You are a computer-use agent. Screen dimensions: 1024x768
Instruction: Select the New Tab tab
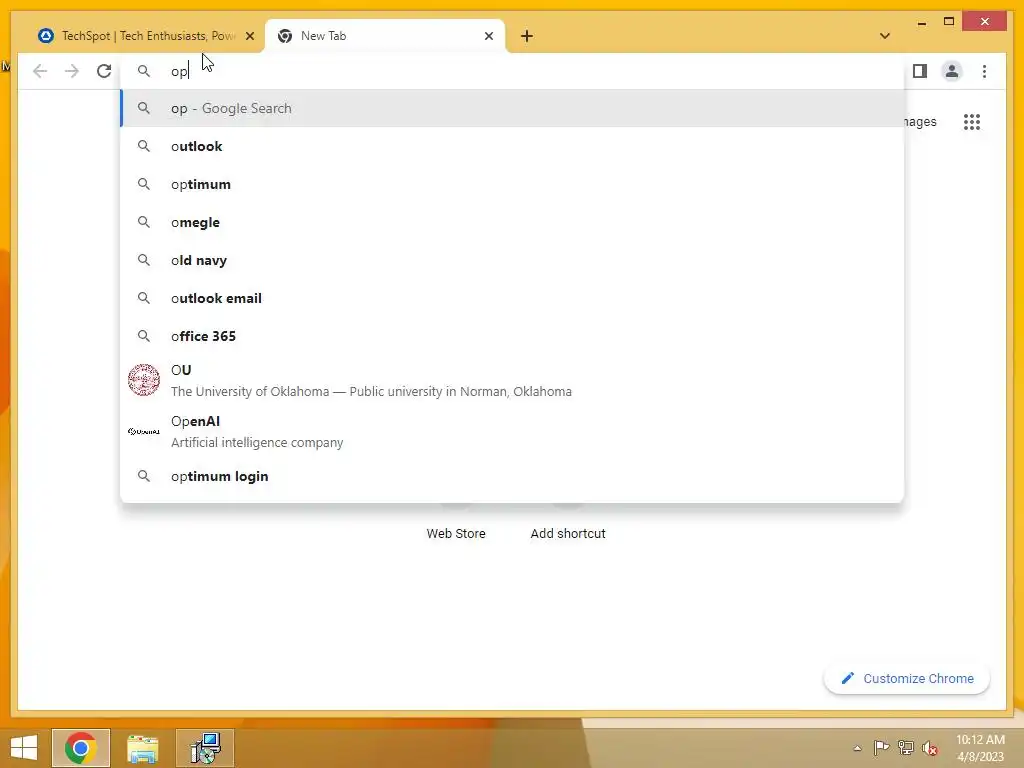click(x=385, y=36)
